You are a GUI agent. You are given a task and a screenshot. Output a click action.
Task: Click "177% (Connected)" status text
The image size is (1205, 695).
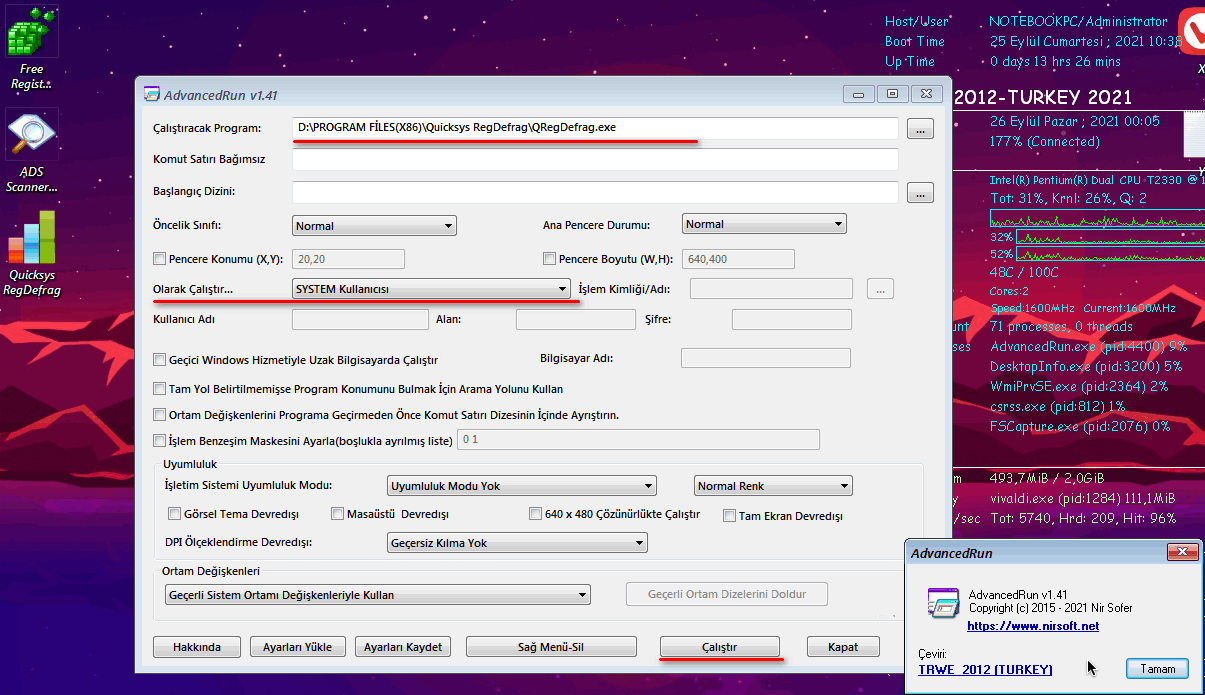tap(1044, 141)
